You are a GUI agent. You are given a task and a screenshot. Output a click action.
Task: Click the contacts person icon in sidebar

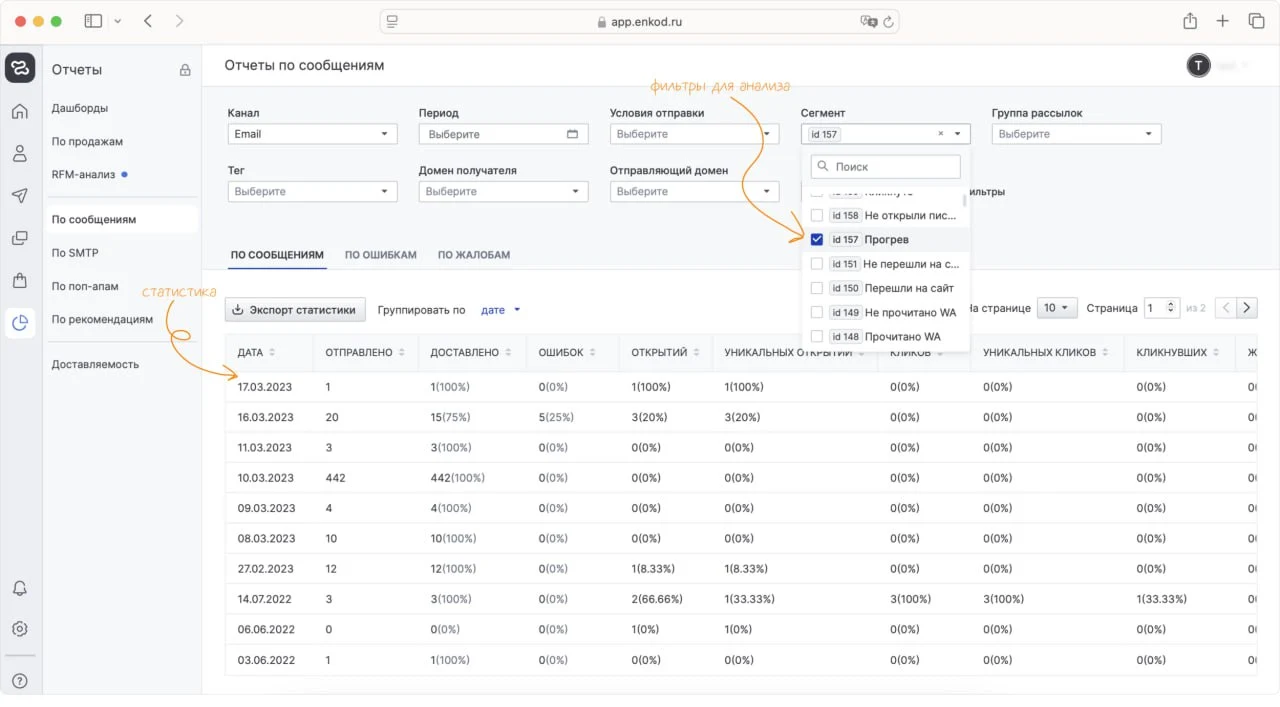tap(20, 153)
